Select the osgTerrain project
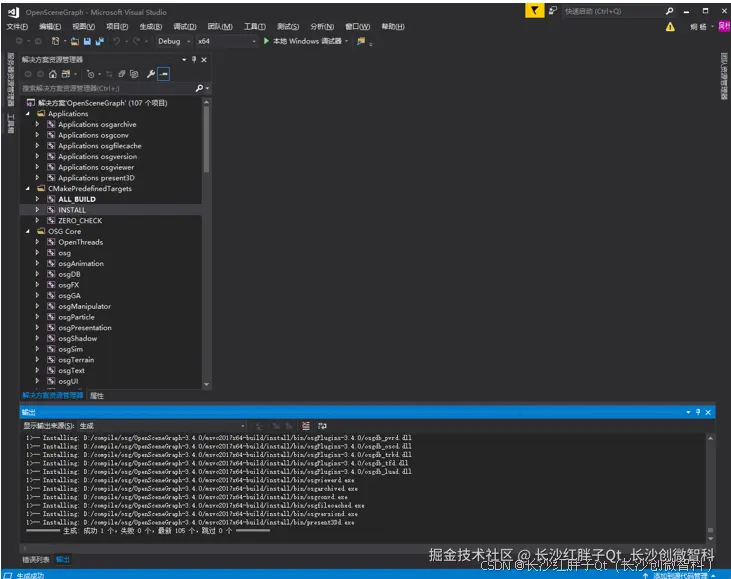The height and width of the screenshot is (579, 731). coord(76,360)
